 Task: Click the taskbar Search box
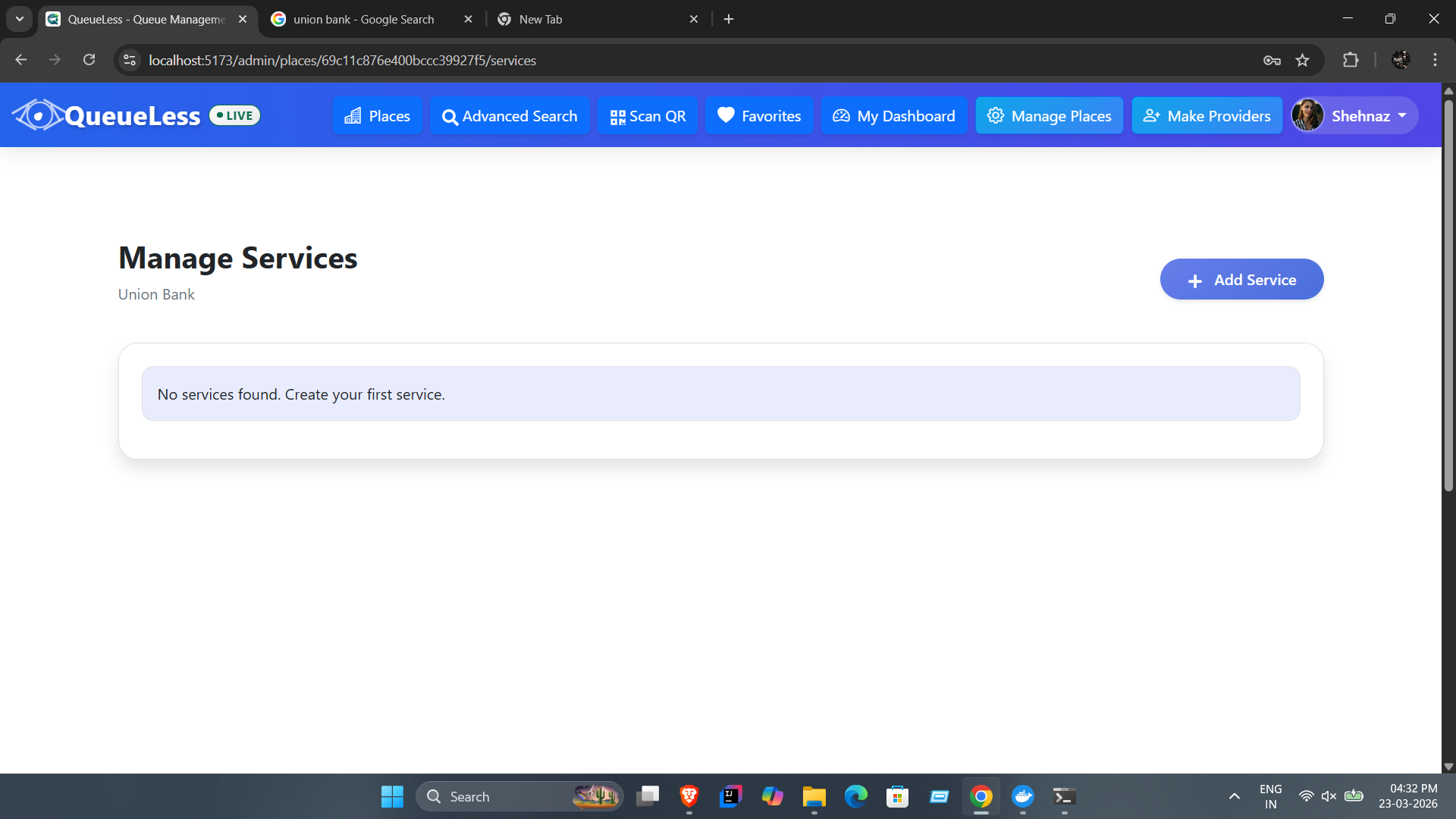pyautogui.click(x=519, y=796)
